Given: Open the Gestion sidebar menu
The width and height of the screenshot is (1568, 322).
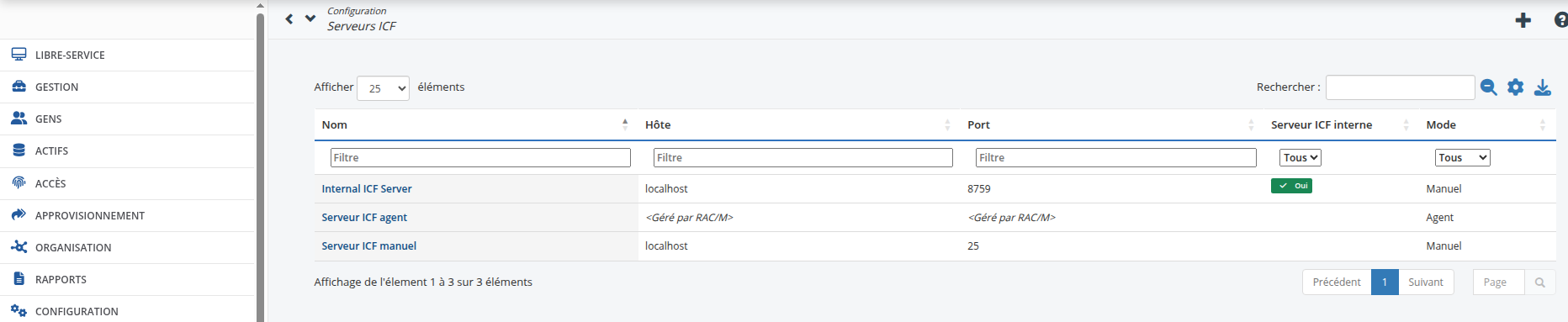Looking at the screenshot, I should click(x=126, y=87).
